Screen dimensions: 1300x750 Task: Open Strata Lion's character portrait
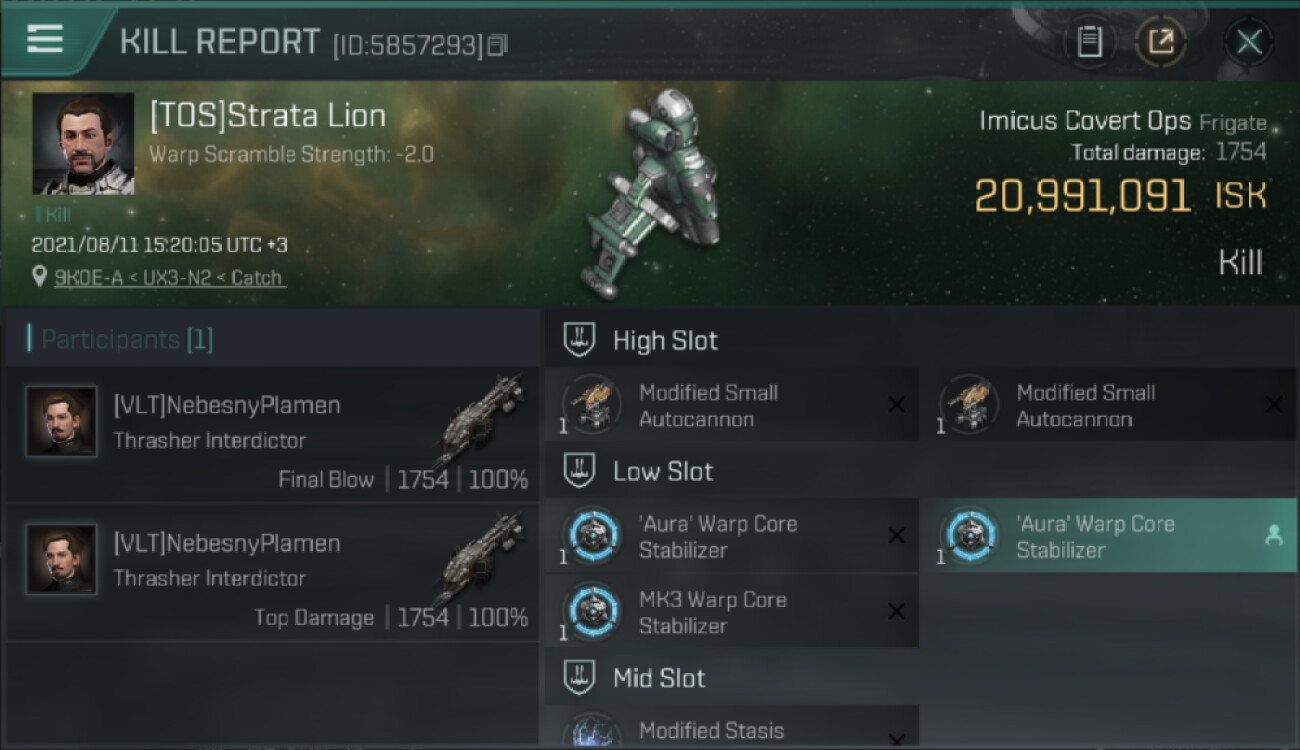[x=83, y=144]
